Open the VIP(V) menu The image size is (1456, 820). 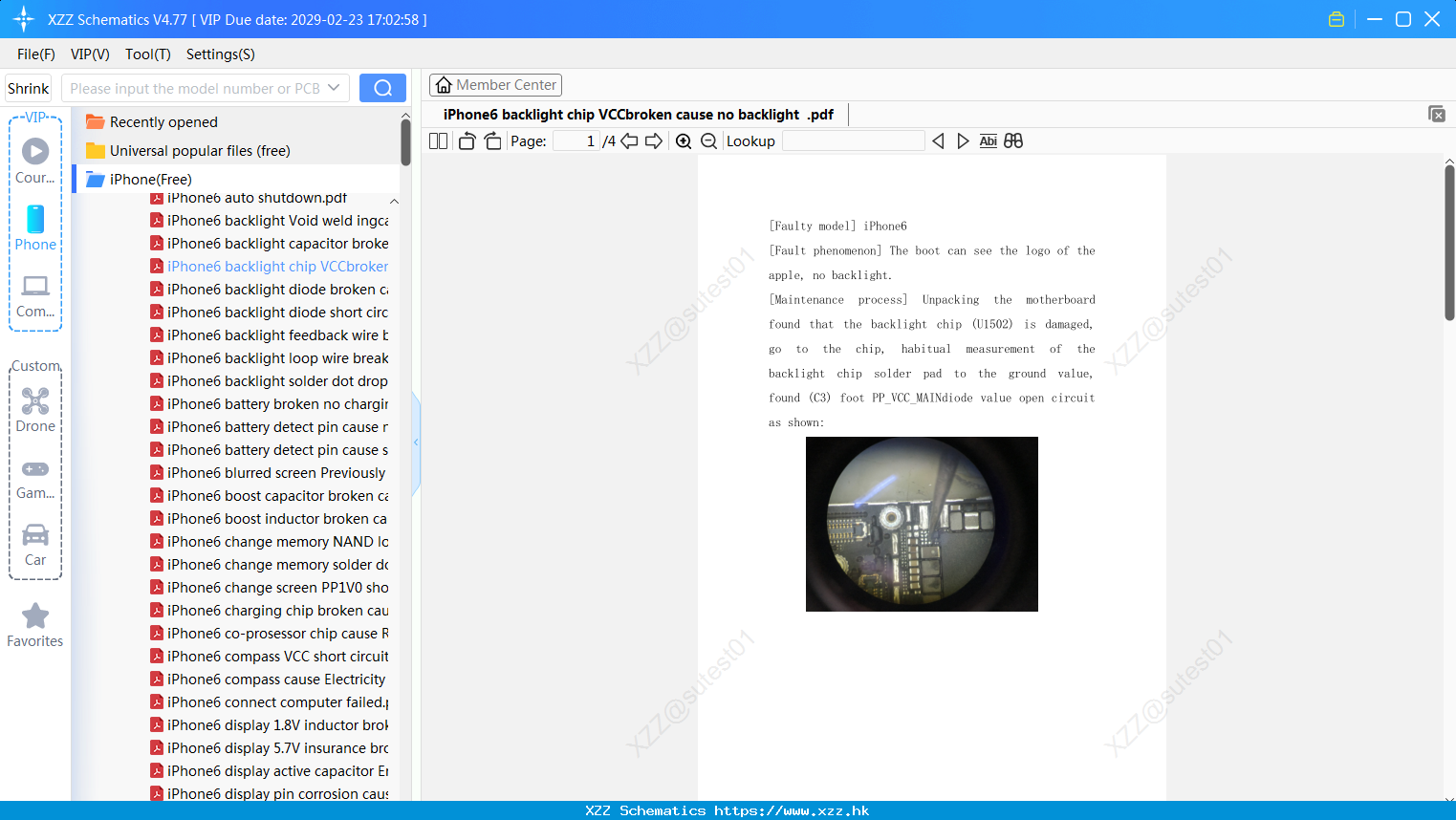click(x=90, y=54)
